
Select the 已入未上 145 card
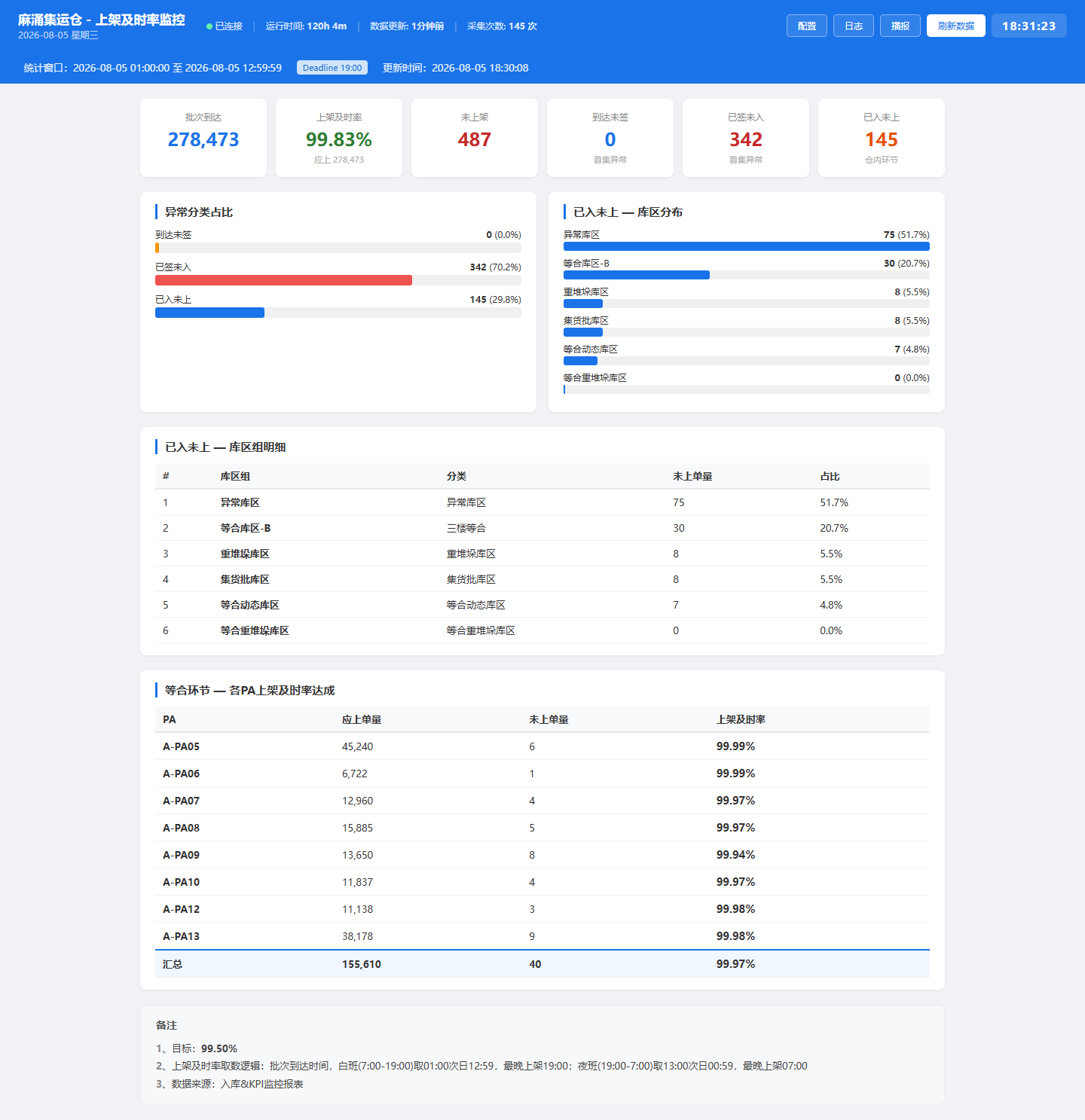[x=882, y=138]
